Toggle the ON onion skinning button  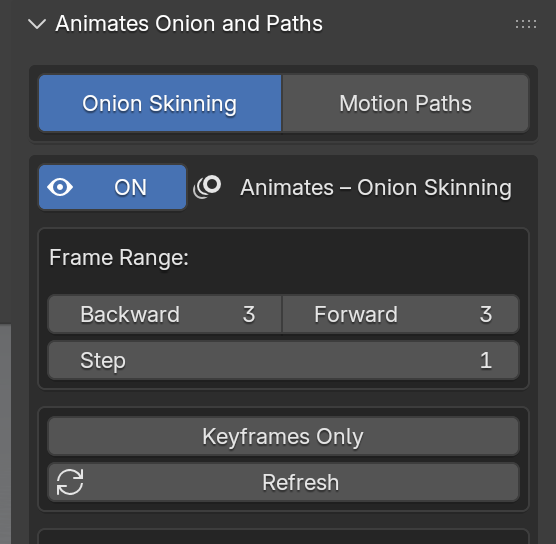point(112,187)
